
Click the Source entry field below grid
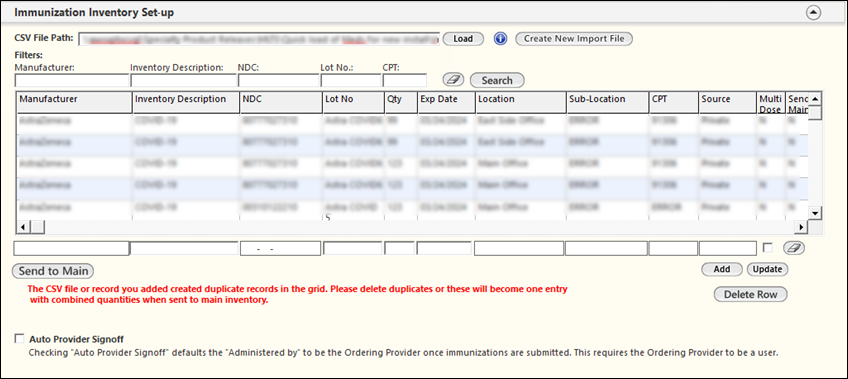pyautogui.click(x=727, y=248)
